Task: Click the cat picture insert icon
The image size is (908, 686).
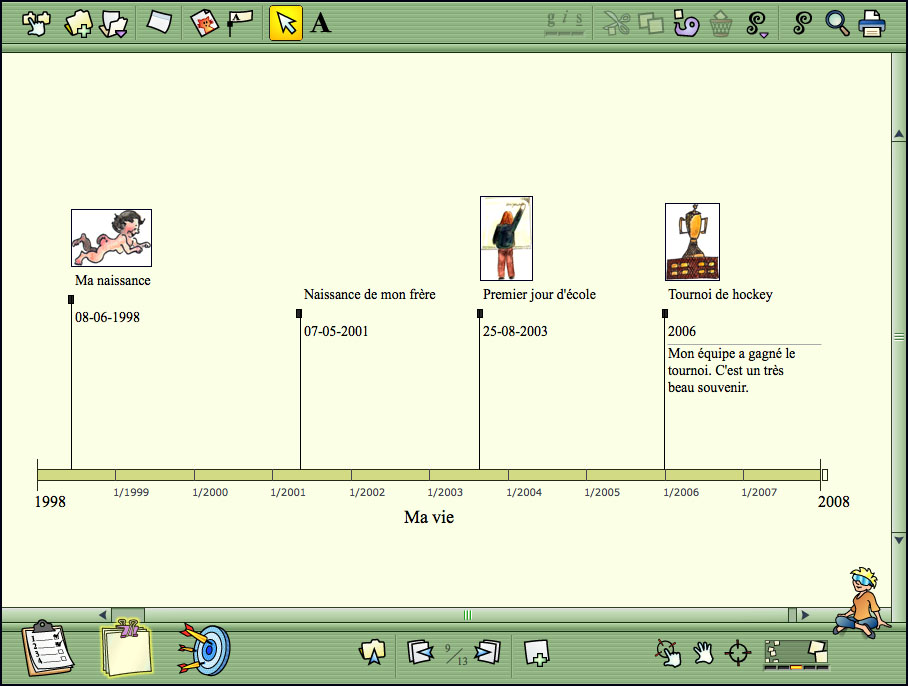Action: (204, 23)
